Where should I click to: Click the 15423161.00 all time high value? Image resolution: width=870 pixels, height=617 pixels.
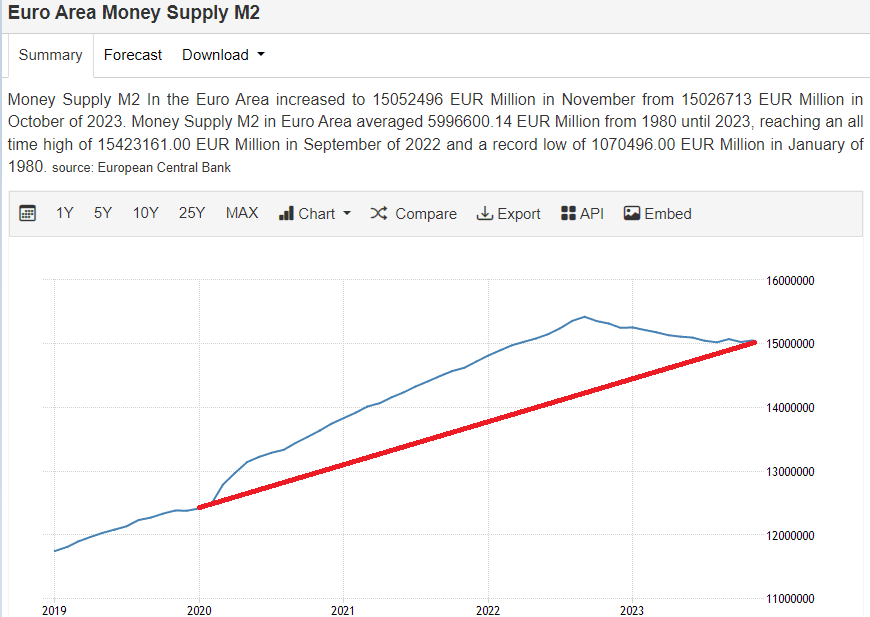click(144, 144)
